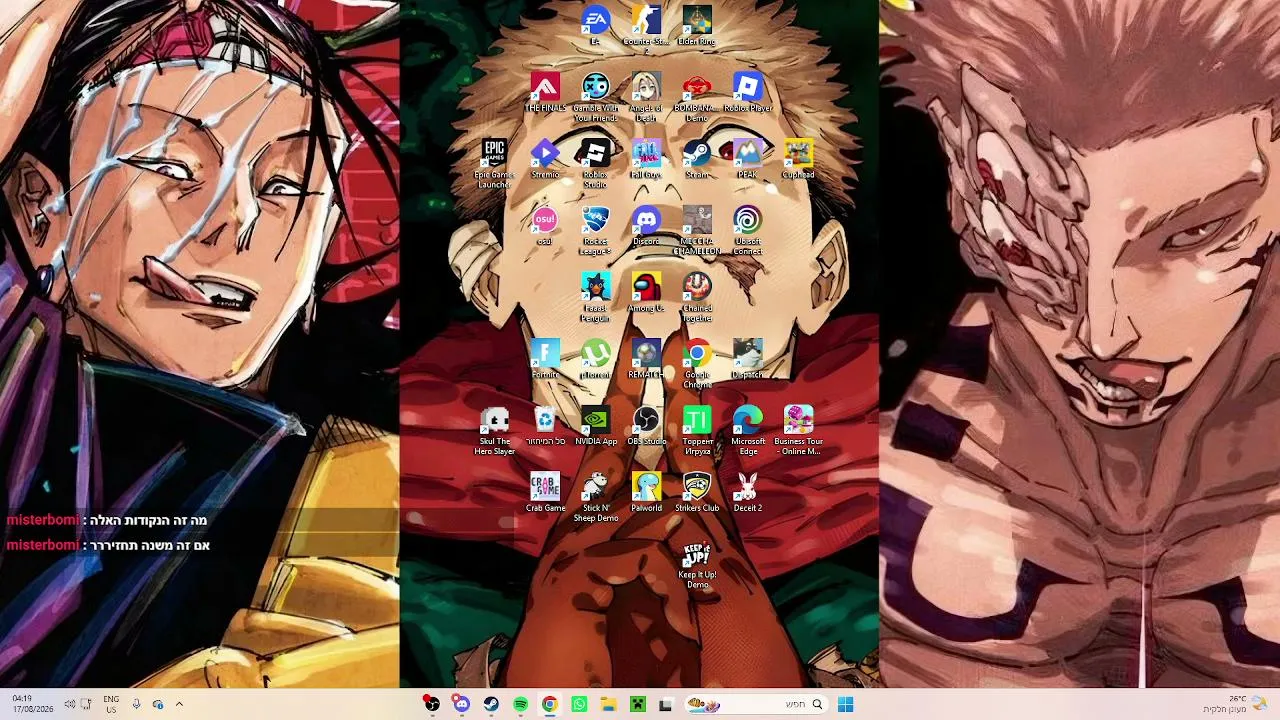The height and width of the screenshot is (720, 1280).
Task: Open the Business Tour shortcut
Action: click(798, 431)
